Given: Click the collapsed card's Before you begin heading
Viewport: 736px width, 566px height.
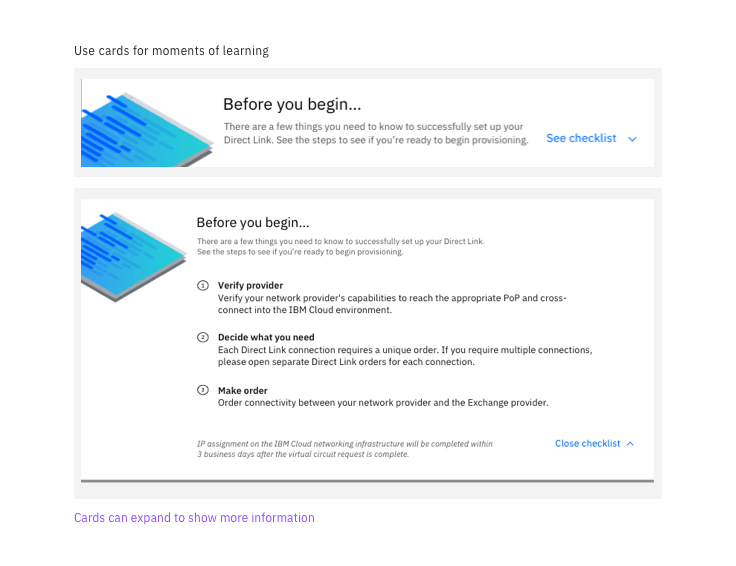Looking at the screenshot, I should click(292, 105).
